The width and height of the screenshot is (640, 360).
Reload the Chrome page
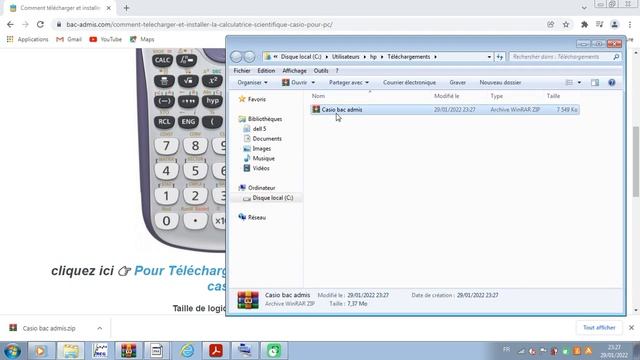pyautogui.click(x=40, y=24)
